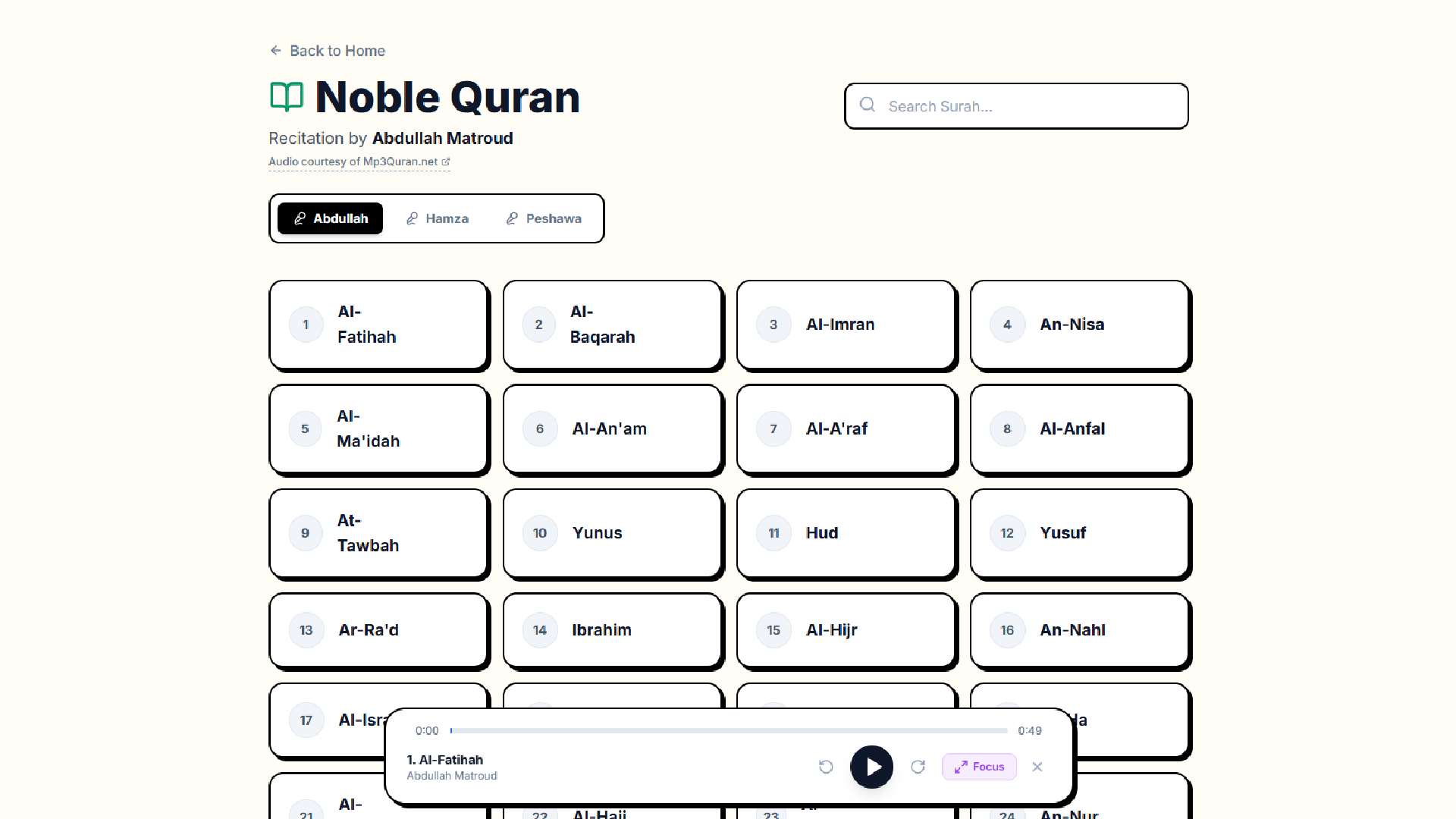Select the Hamza reciter

[438, 218]
